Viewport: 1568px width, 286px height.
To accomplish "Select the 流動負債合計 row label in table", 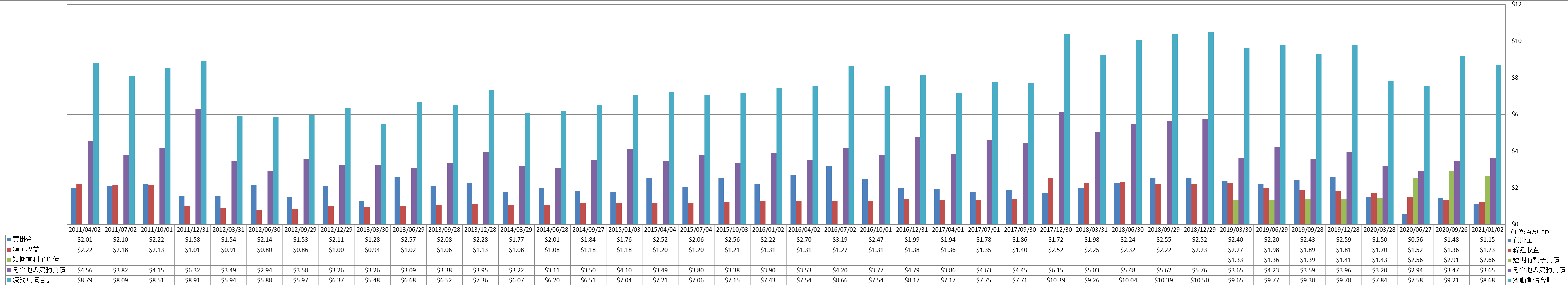I will (33, 280).
